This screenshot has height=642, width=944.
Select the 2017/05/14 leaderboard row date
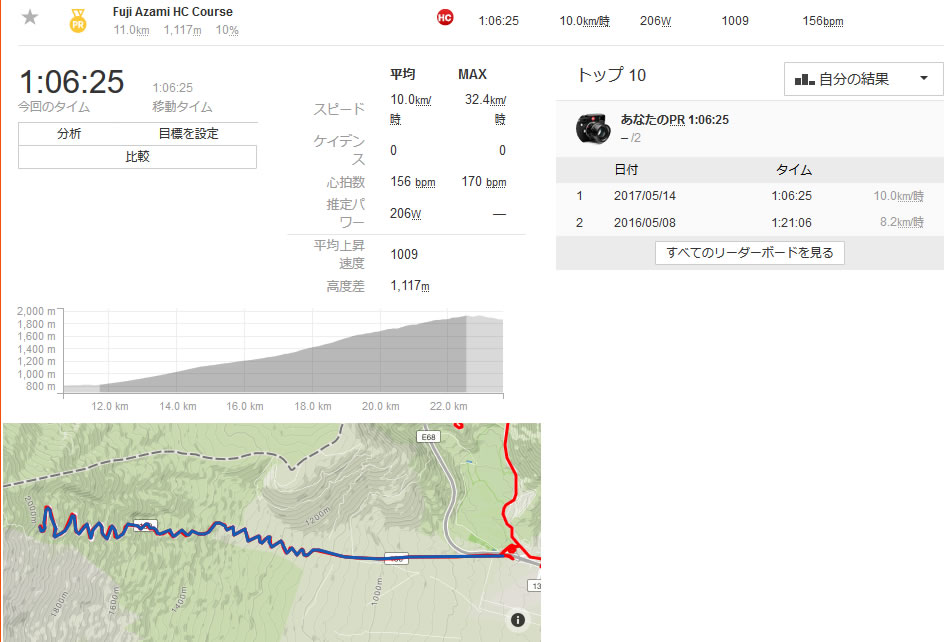coord(645,196)
